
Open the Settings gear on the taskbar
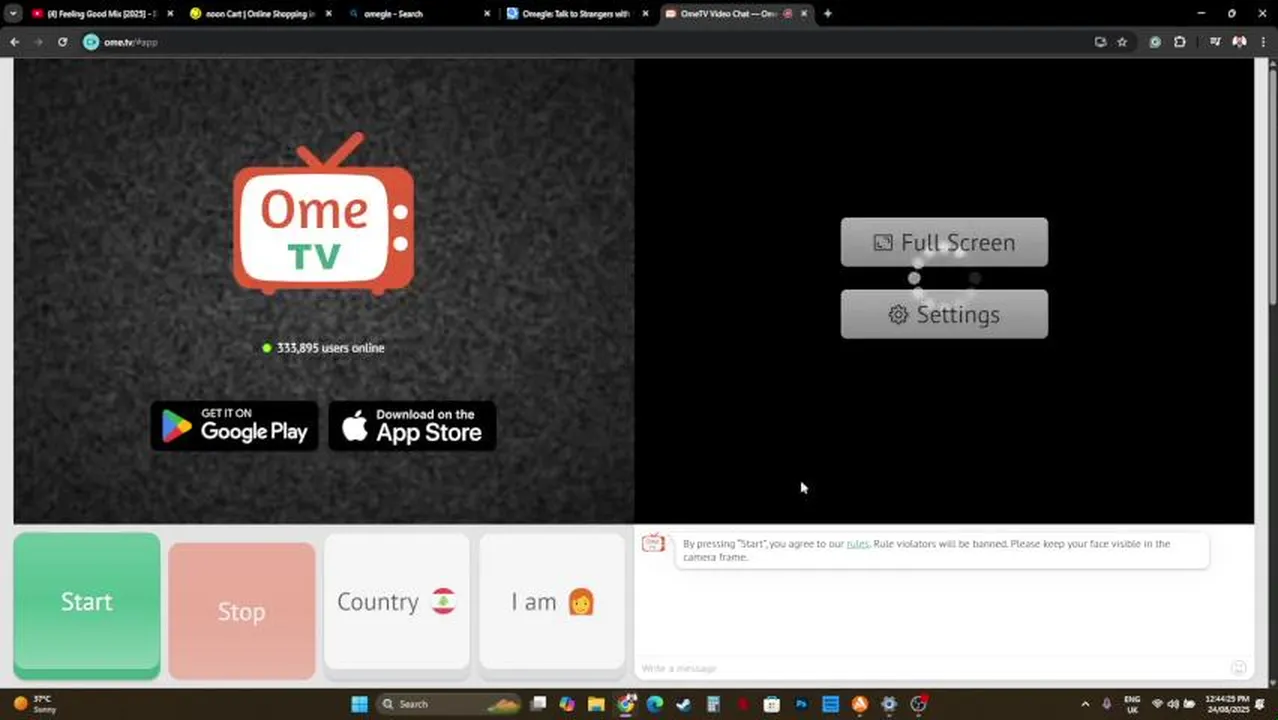click(889, 704)
